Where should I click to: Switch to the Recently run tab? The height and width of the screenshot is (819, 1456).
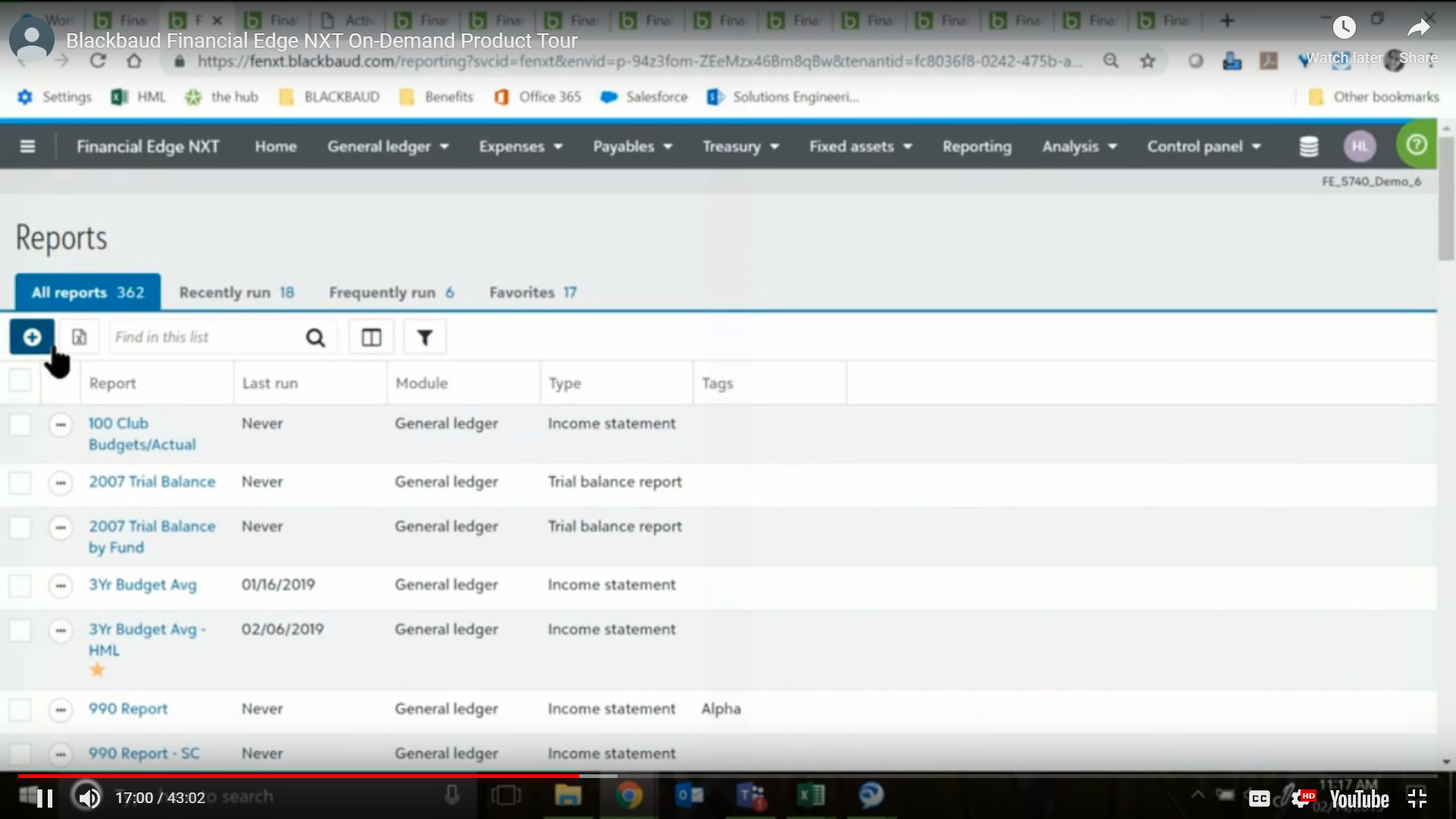pos(236,293)
